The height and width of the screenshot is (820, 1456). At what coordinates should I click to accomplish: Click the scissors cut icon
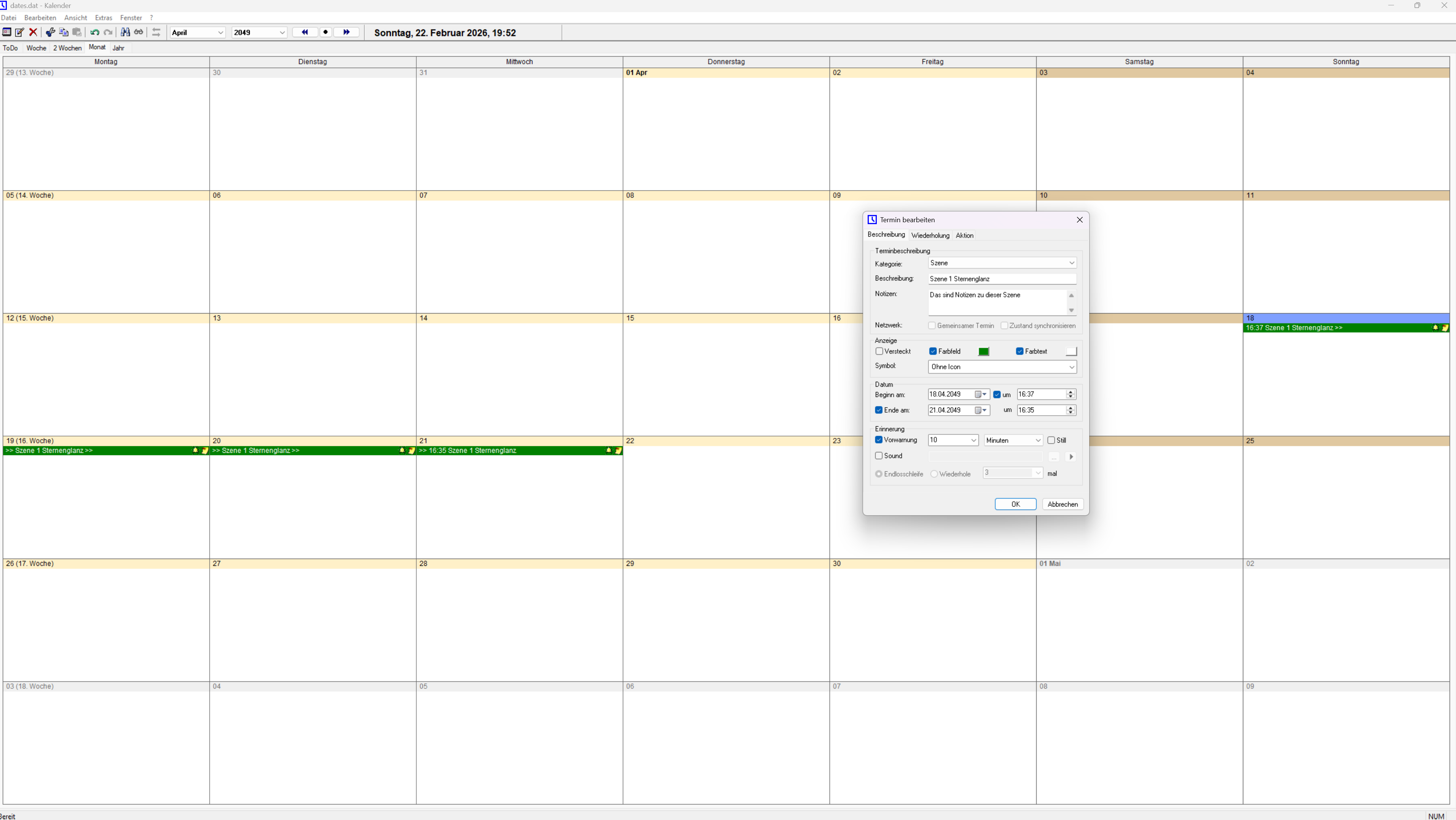tap(50, 32)
